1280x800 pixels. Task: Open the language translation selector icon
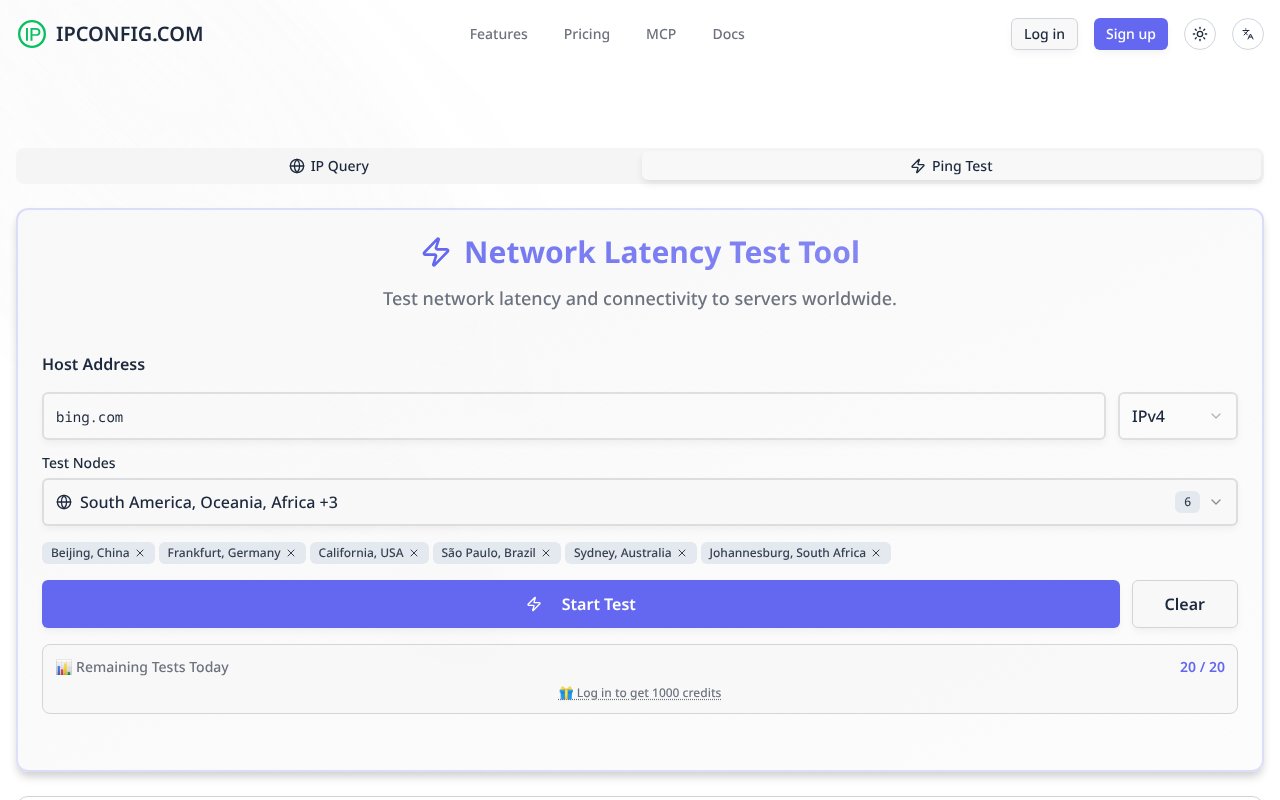(x=1247, y=34)
